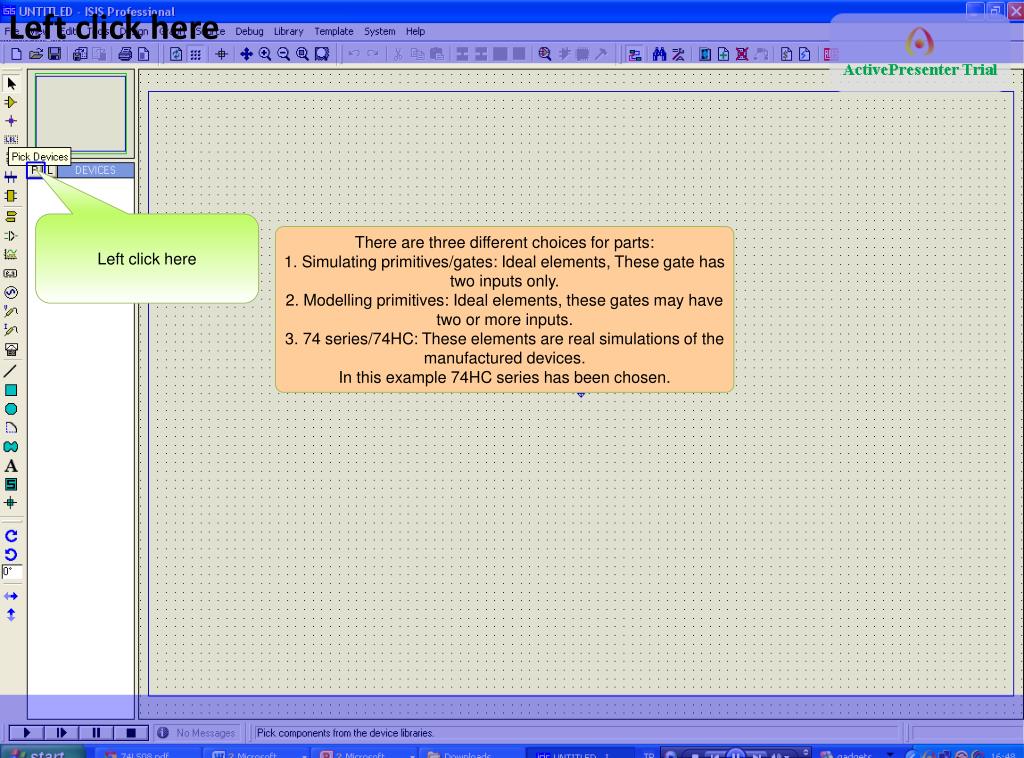Screen dimensions: 1024x758
Task: Open the Library menu
Action: pyautogui.click(x=288, y=31)
